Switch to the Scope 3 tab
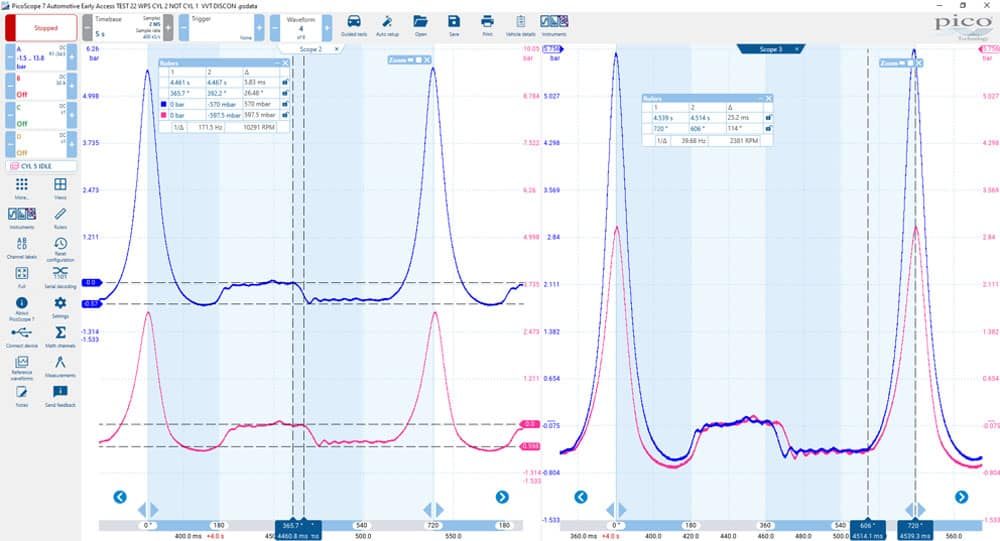Image resolution: width=1000 pixels, height=541 pixels. (768, 49)
